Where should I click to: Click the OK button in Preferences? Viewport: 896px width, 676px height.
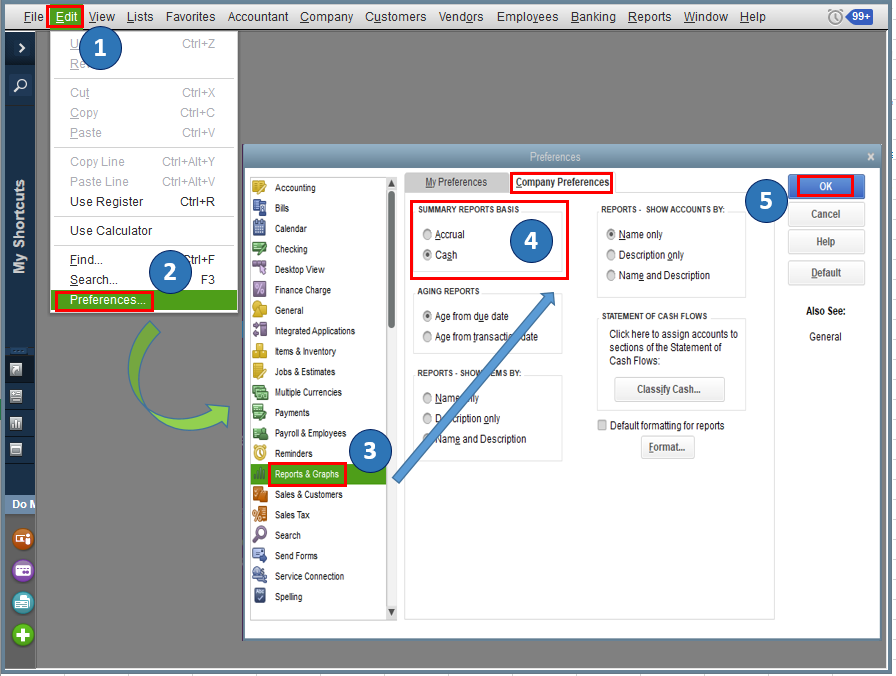coord(826,186)
